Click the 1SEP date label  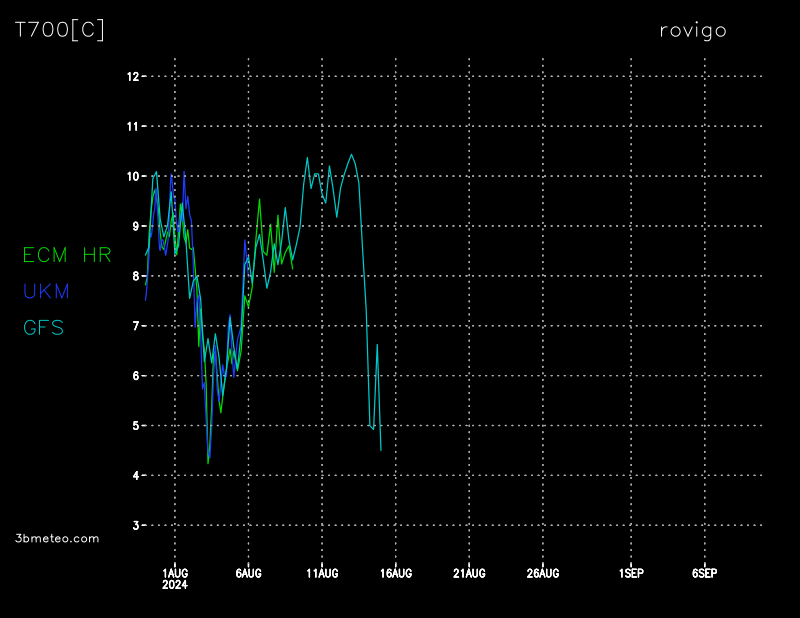[631, 573]
